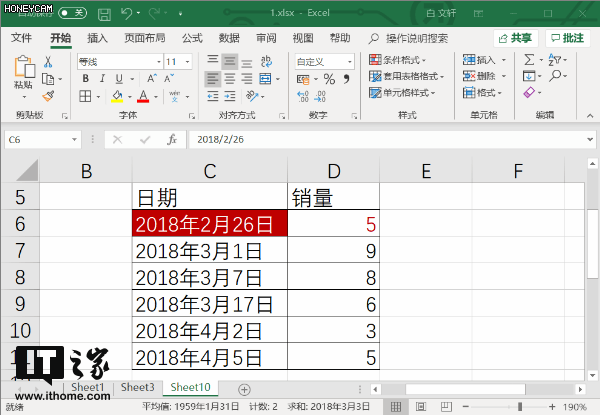Click Merge and Center icon
Image resolution: width=600 pixels, height=415 pixels.
click(265, 79)
